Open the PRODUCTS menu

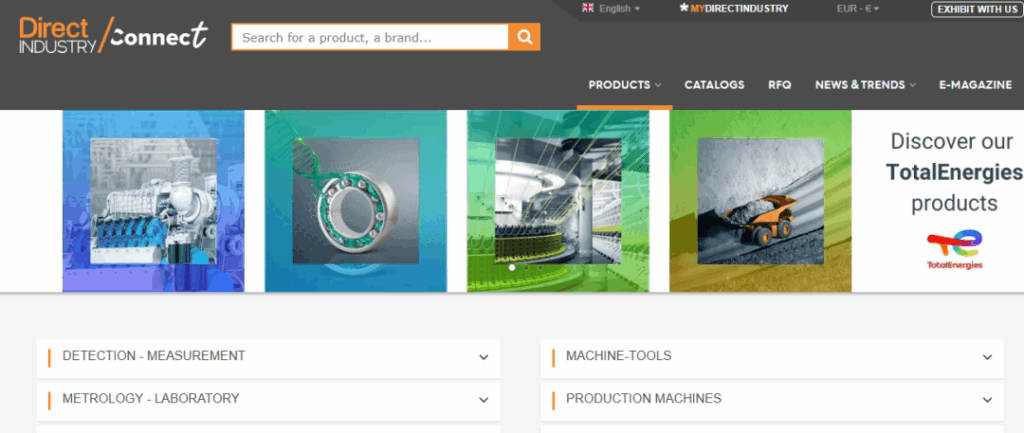pos(624,85)
